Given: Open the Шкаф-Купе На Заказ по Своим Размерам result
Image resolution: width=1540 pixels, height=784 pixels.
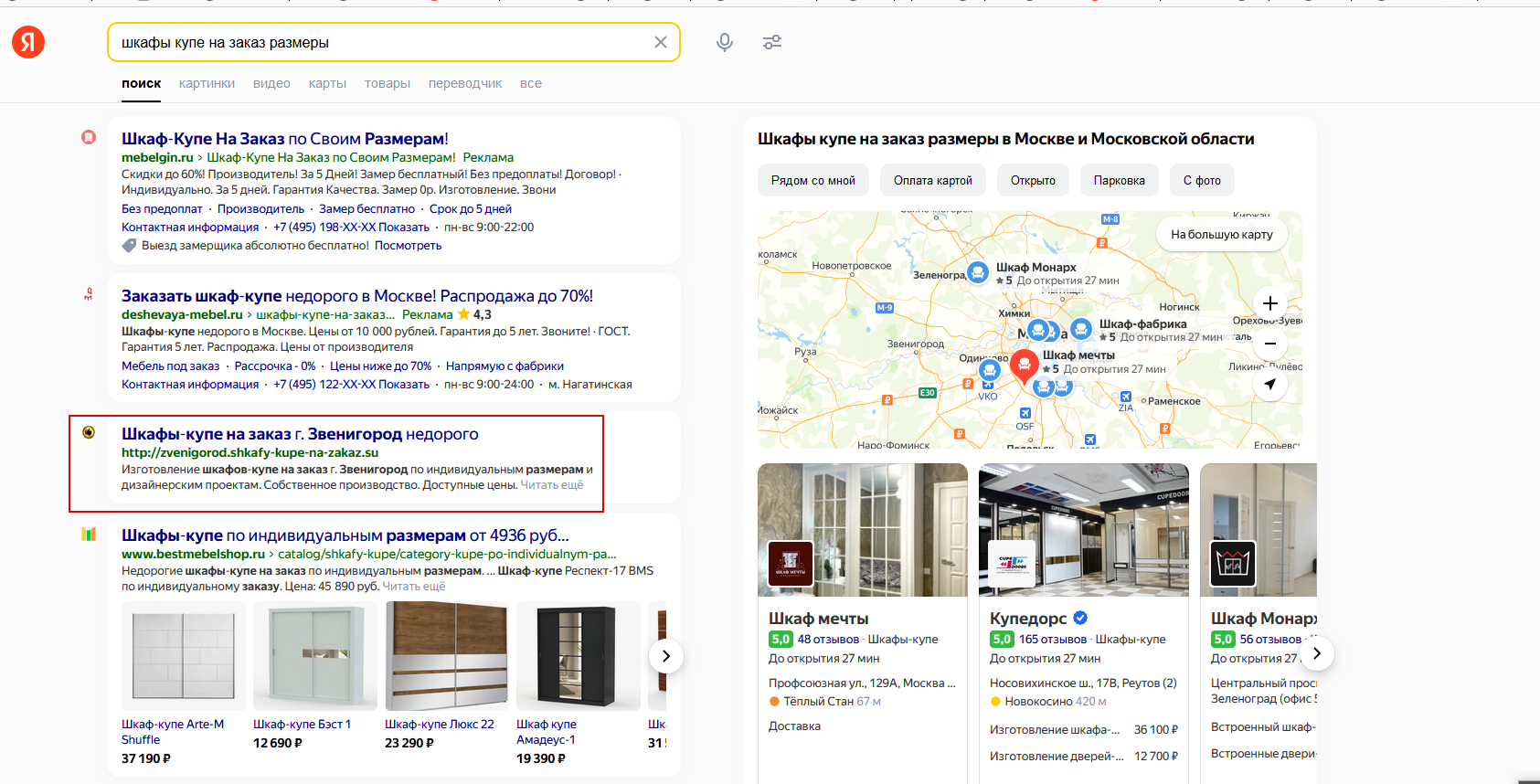Looking at the screenshot, I should tap(285, 139).
